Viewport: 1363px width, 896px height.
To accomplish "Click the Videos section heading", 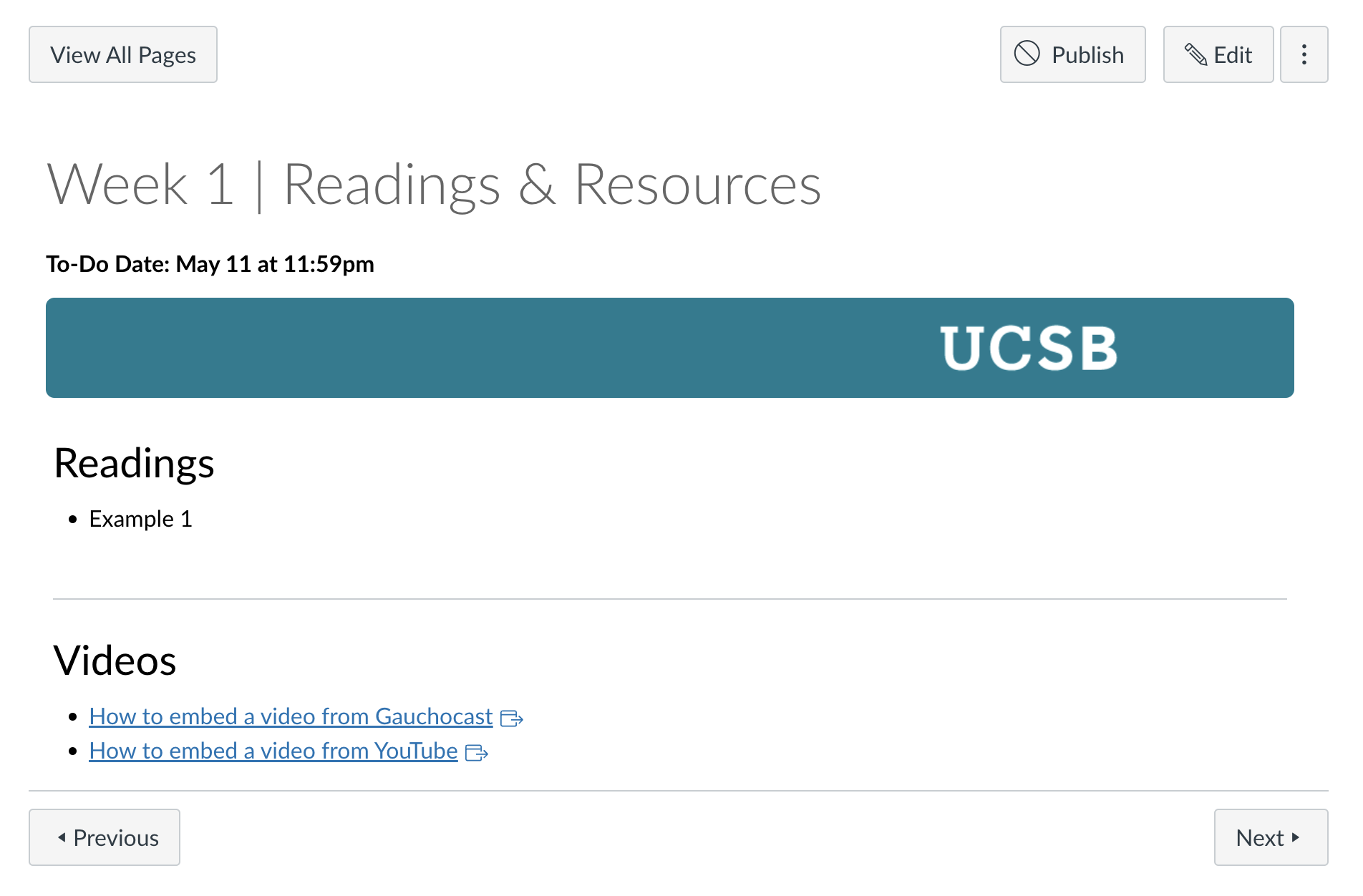I will pos(115,660).
